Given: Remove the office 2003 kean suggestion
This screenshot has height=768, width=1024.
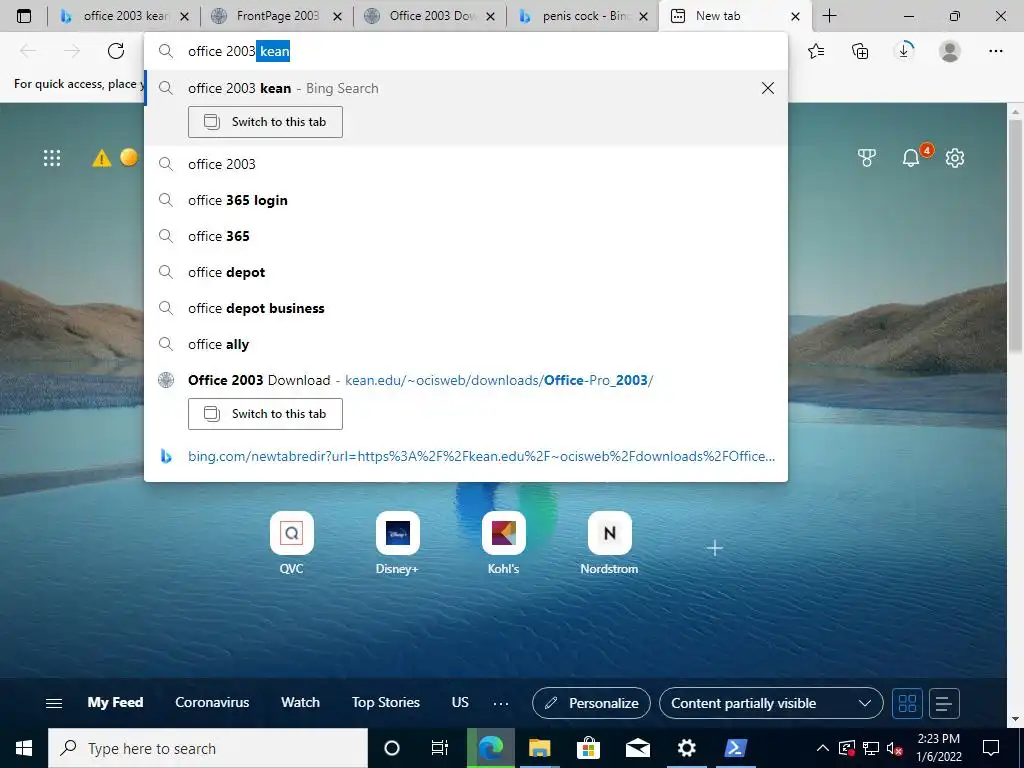Looking at the screenshot, I should pos(768,88).
